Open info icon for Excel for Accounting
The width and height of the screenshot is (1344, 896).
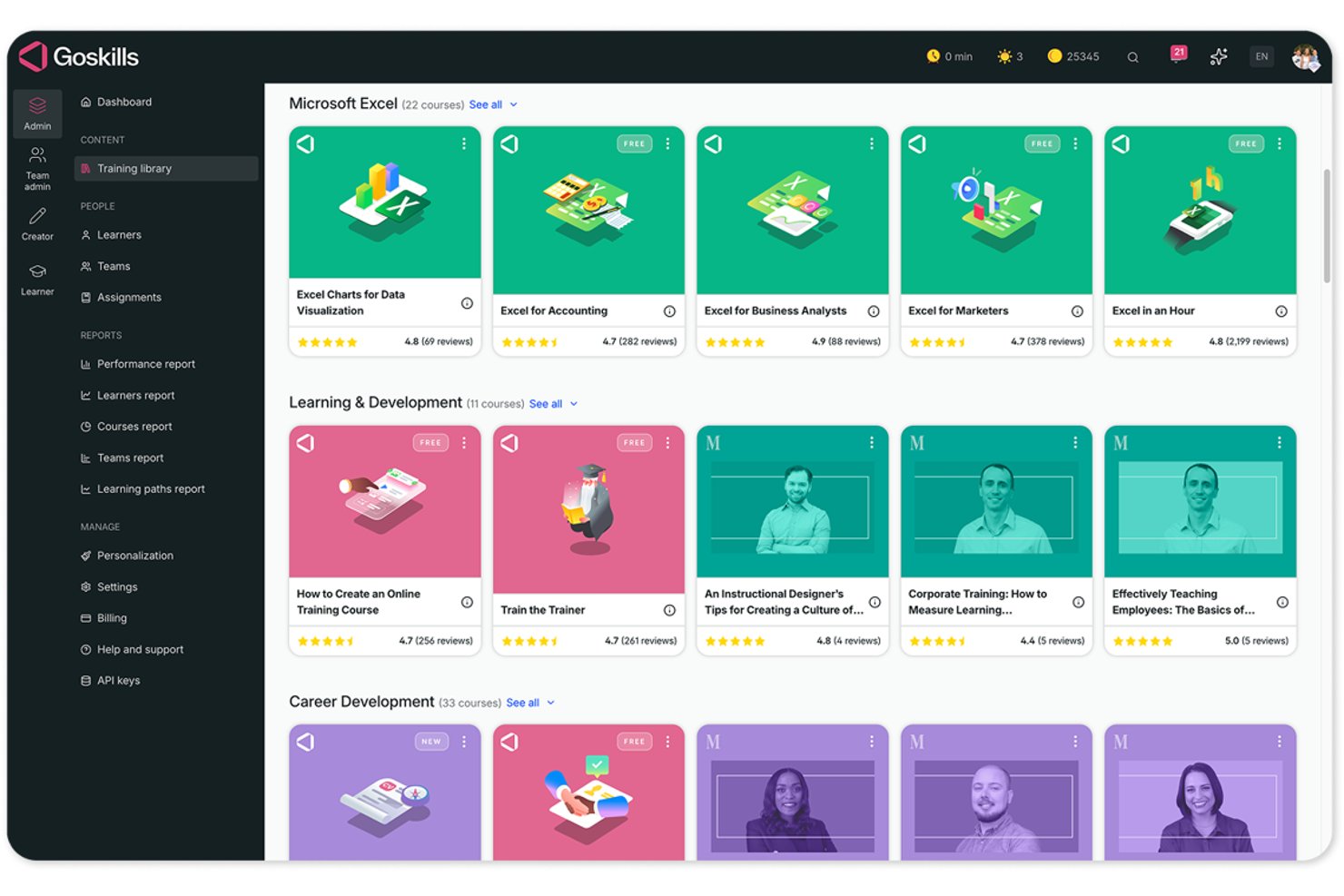[x=669, y=311]
